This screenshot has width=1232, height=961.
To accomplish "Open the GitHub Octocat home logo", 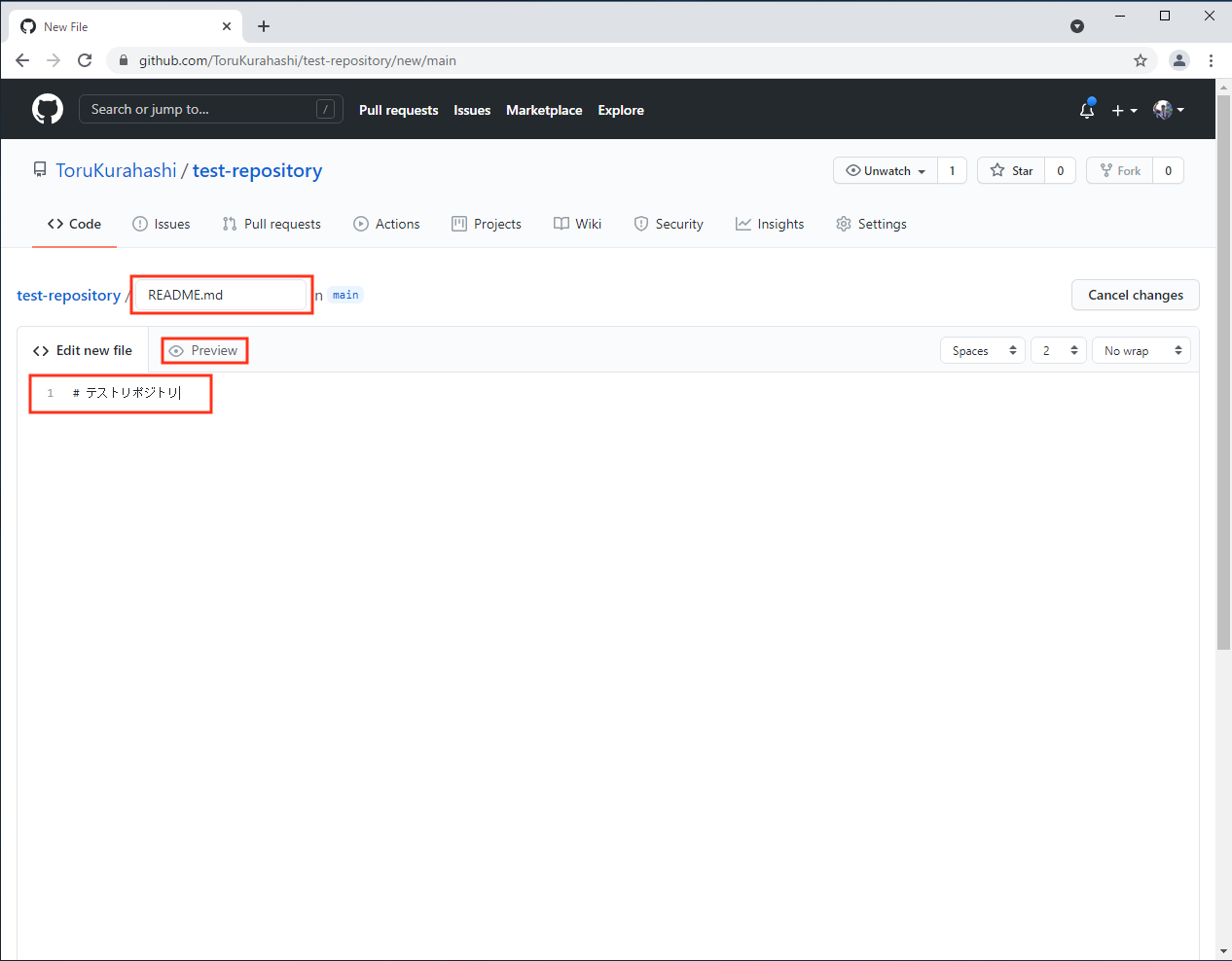I will click(48, 109).
